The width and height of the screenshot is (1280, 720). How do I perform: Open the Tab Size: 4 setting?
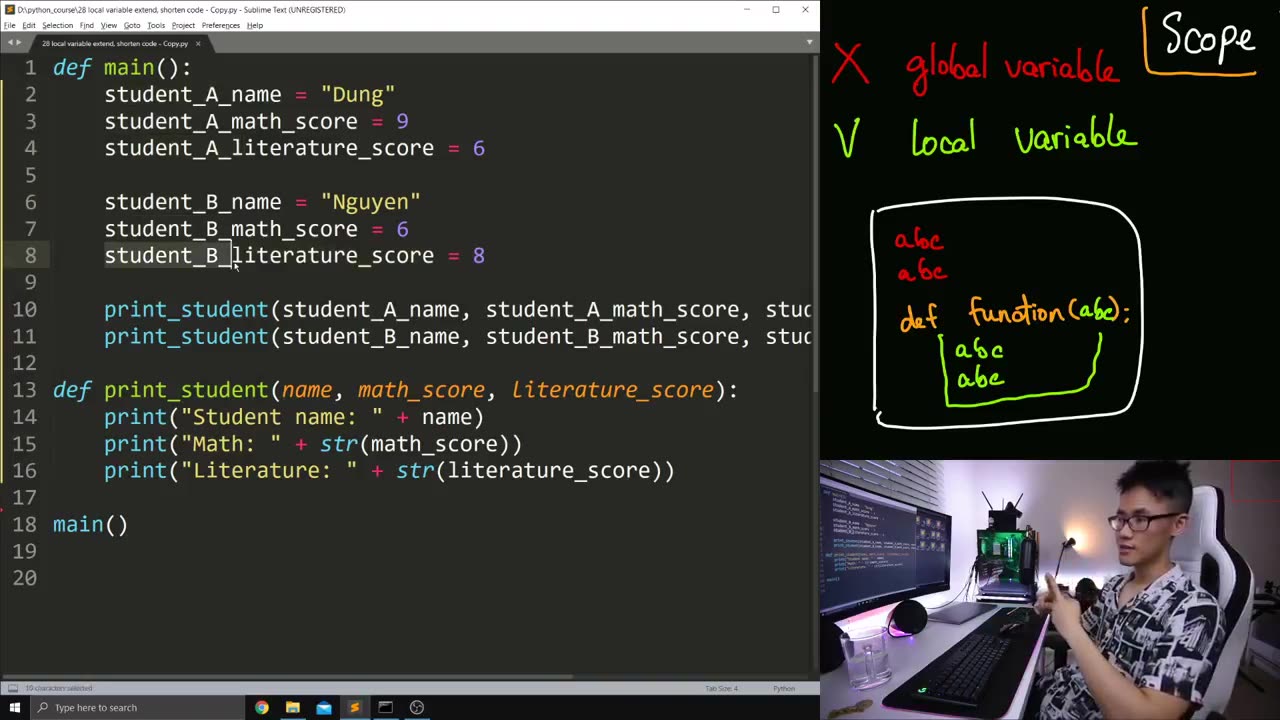(721, 688)
